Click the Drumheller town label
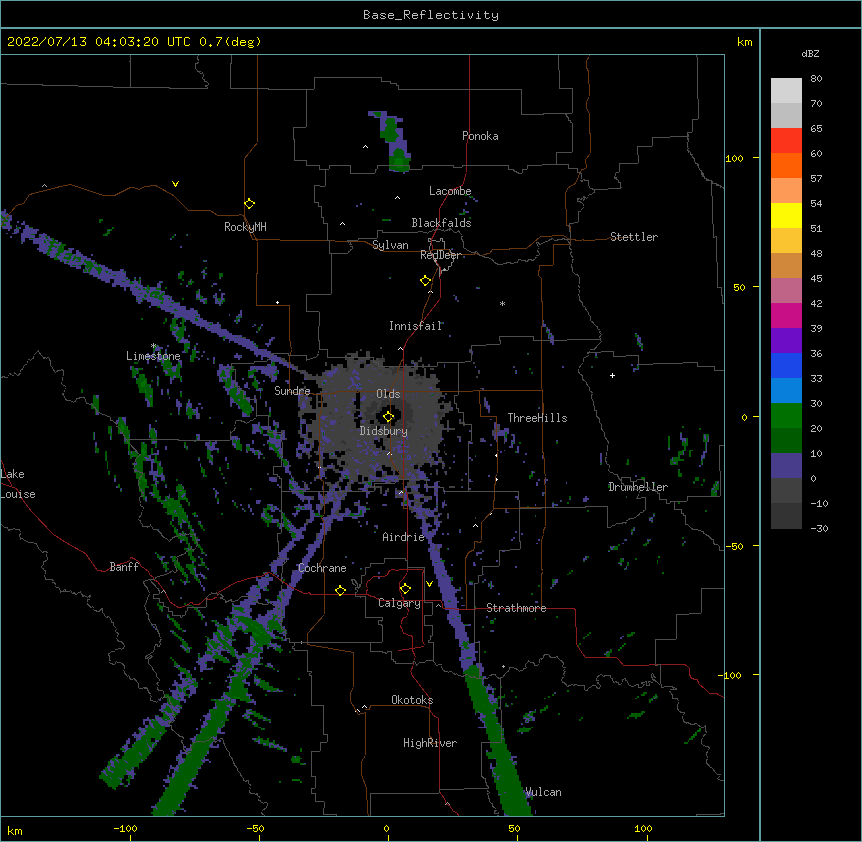The width and height of the screenshot is (862, 842). pyautogui.click(x=638, y=487)
